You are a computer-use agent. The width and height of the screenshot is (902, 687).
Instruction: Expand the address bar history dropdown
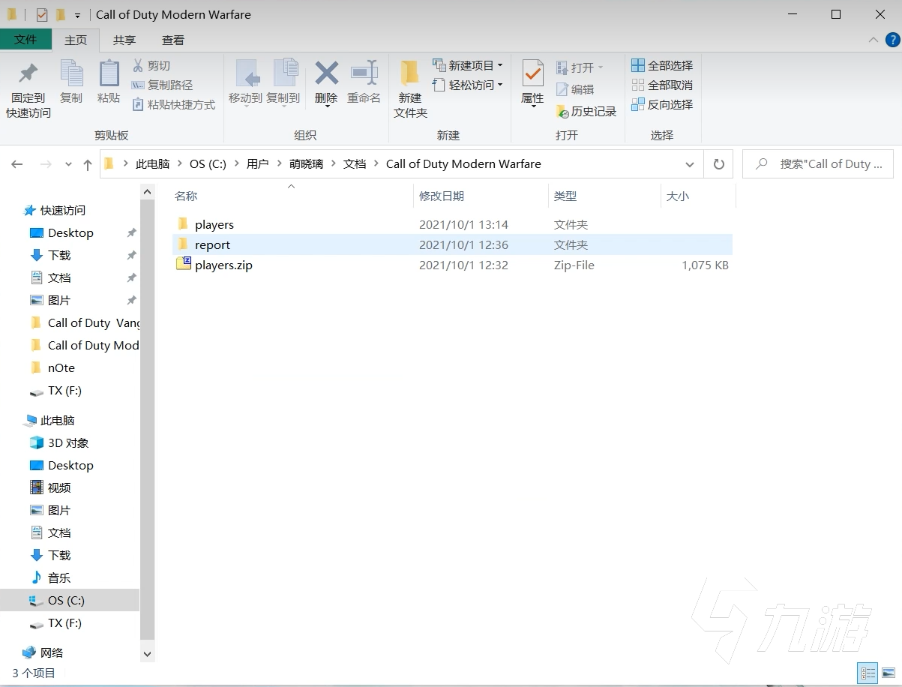point(690,164)
